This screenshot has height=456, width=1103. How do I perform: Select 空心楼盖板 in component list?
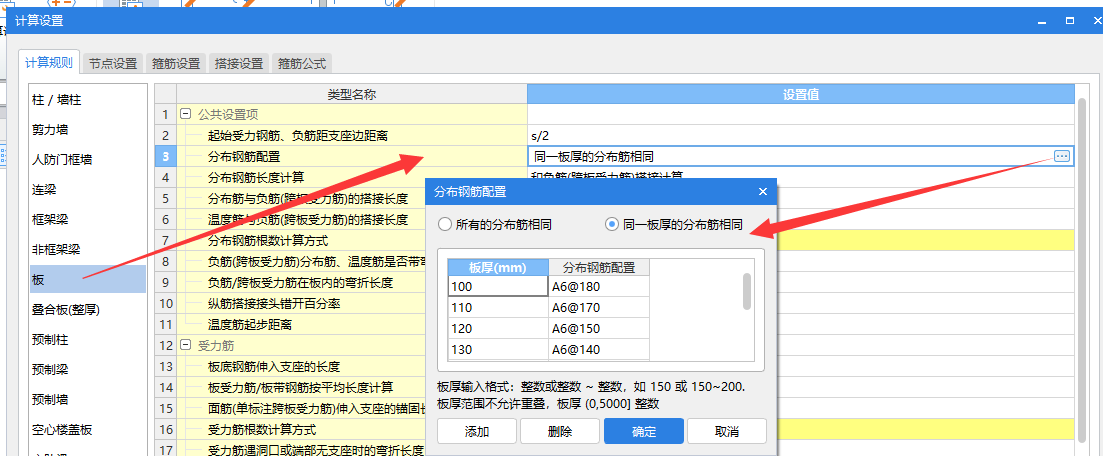click(x=88, y=429)
